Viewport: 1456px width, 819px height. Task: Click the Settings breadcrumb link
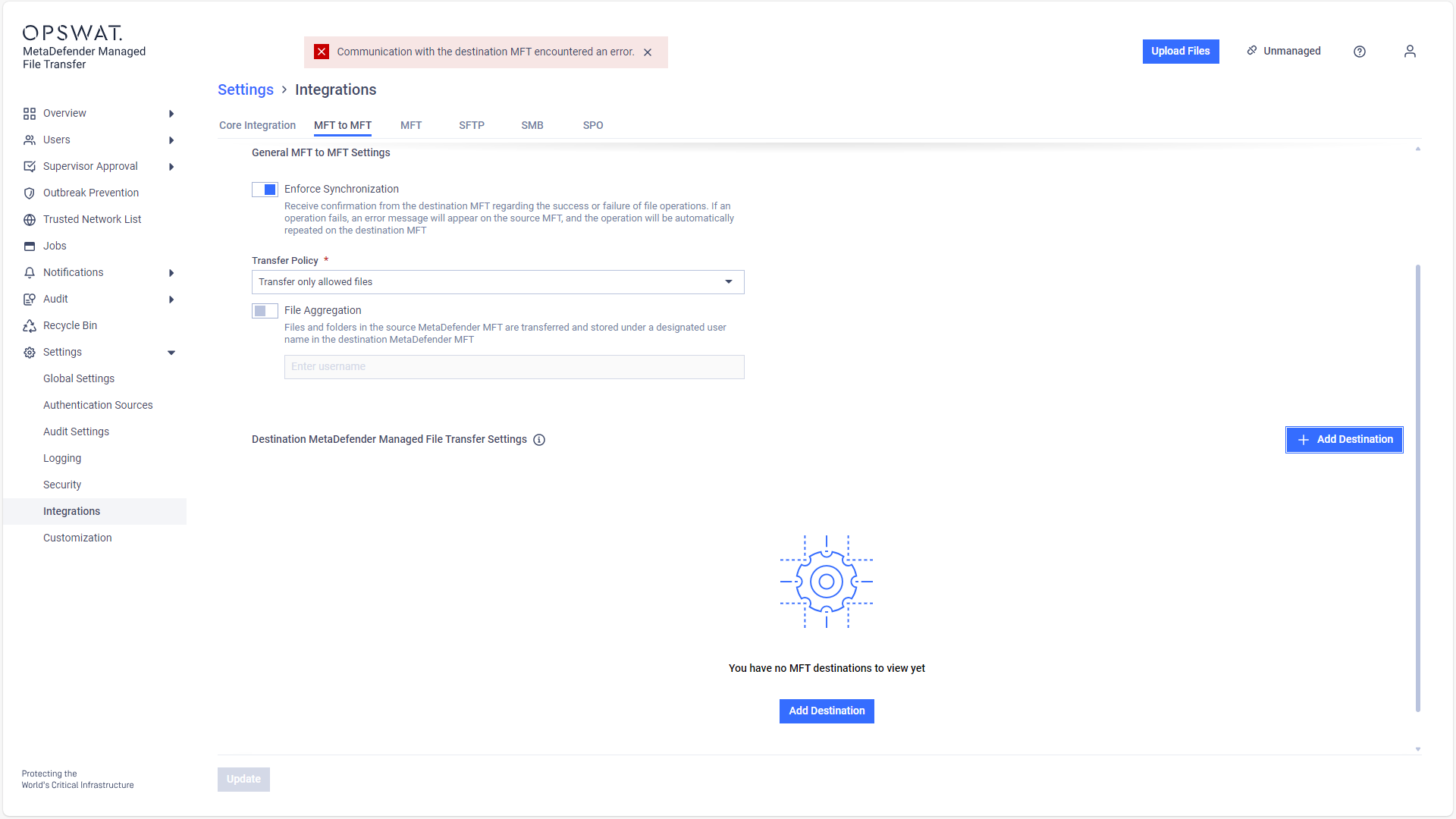pos(246,89)
